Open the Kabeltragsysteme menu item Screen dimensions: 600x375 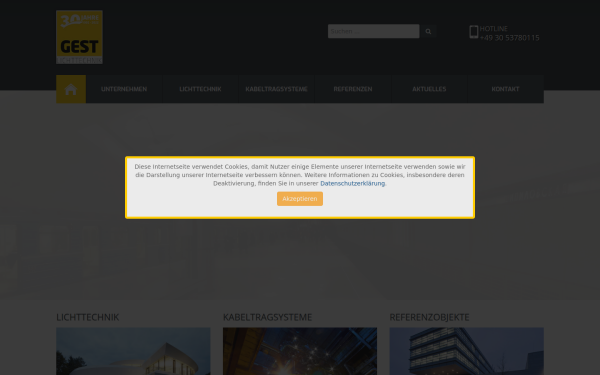tap(276, 89)
